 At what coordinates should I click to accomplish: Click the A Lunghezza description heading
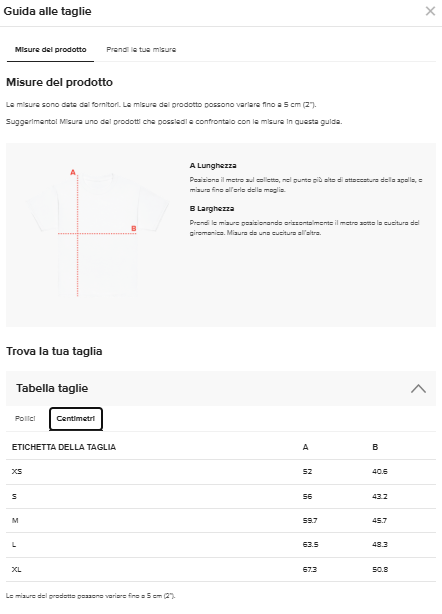pyautogui.click(x=213, y=166)
